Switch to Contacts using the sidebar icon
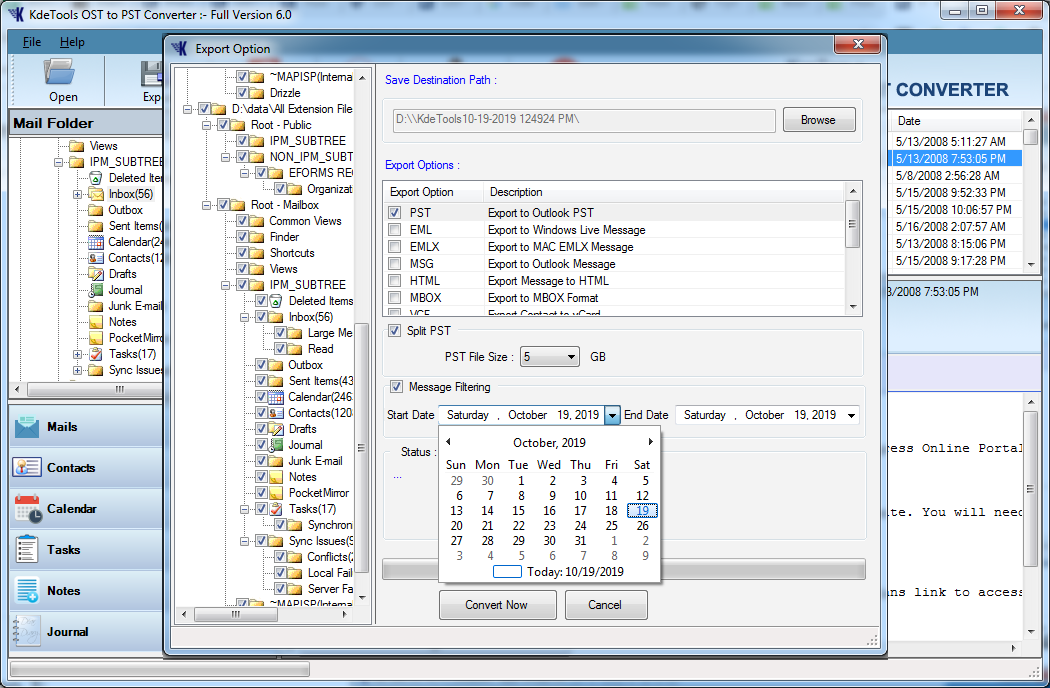The height and width of the screenshot is (688, 1050). click(x=63, y=467)
